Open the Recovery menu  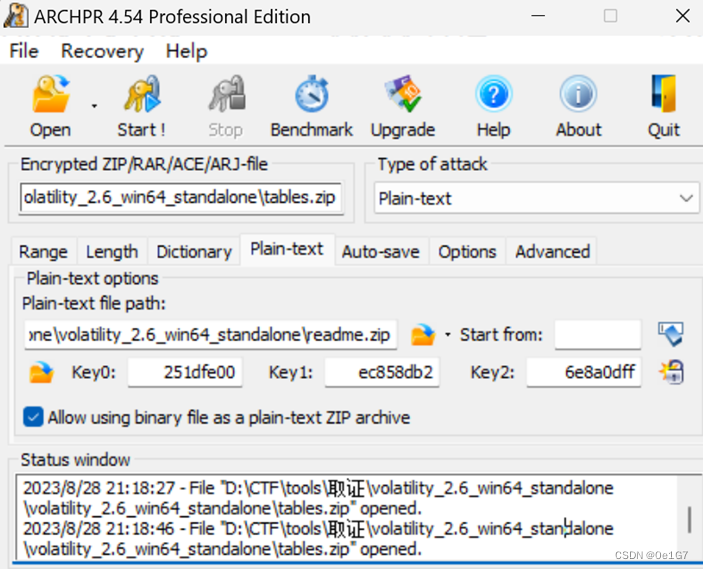point(102,51)
